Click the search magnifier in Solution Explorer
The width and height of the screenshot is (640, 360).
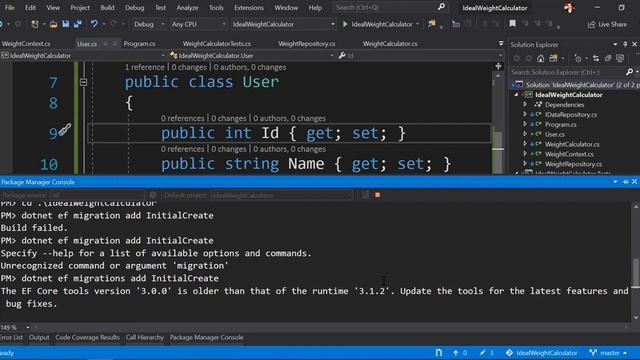(x=629, y=72)
